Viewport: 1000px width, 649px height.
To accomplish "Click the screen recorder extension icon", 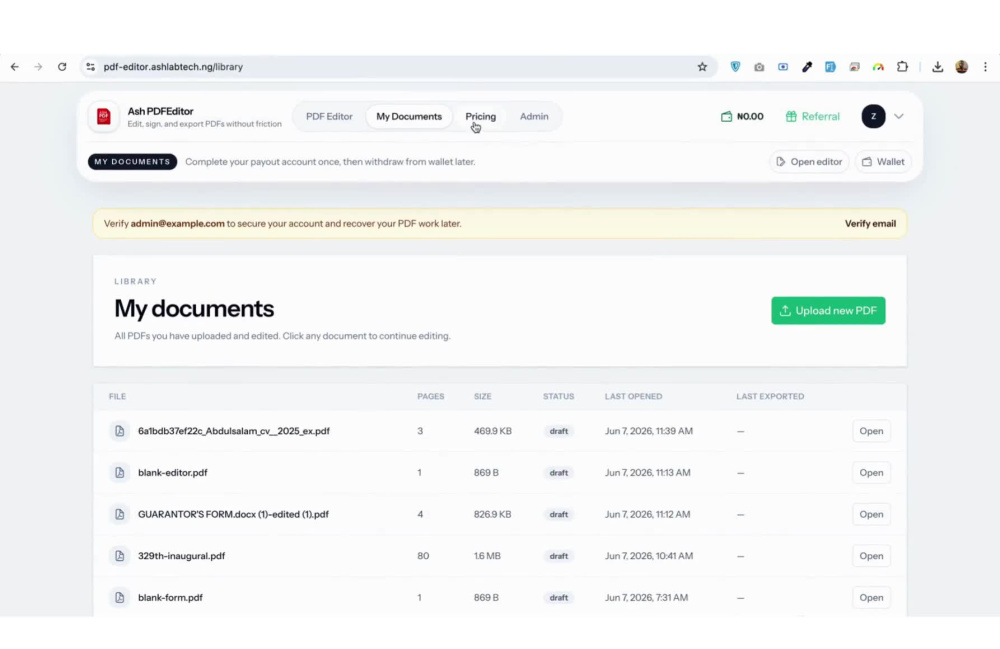I will coord(783,66).
